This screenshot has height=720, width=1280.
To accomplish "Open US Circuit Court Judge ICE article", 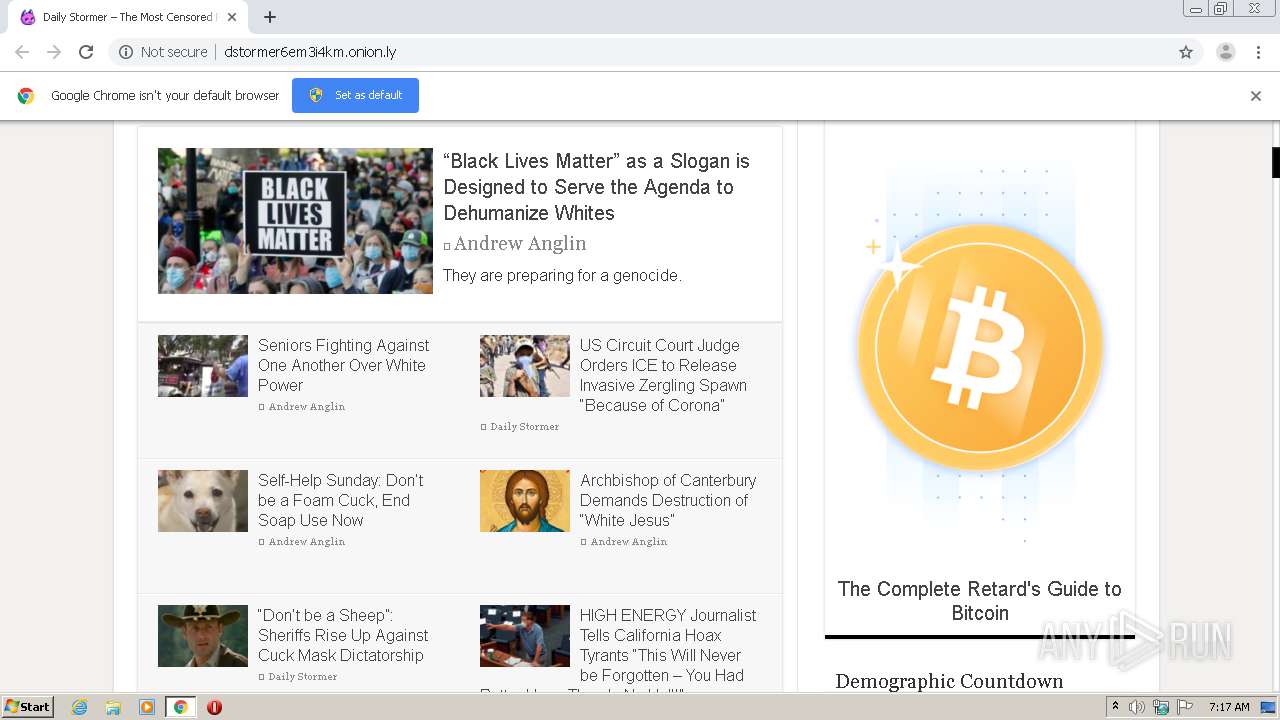I will [x=664, y=375].
